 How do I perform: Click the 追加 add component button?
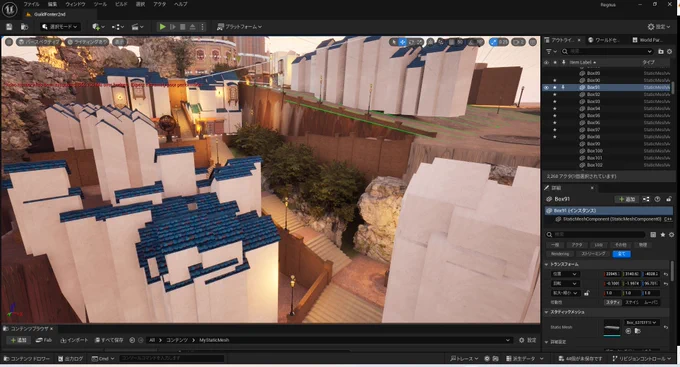(x=627, y=199)
